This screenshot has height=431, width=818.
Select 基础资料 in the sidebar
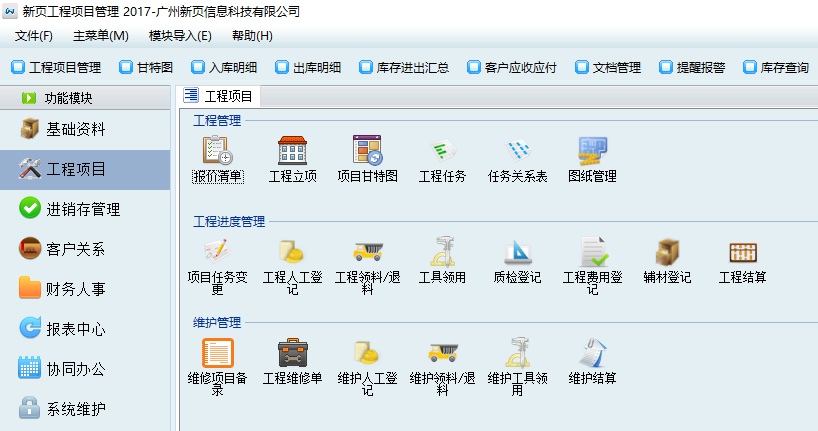click(x=85, y=129)
